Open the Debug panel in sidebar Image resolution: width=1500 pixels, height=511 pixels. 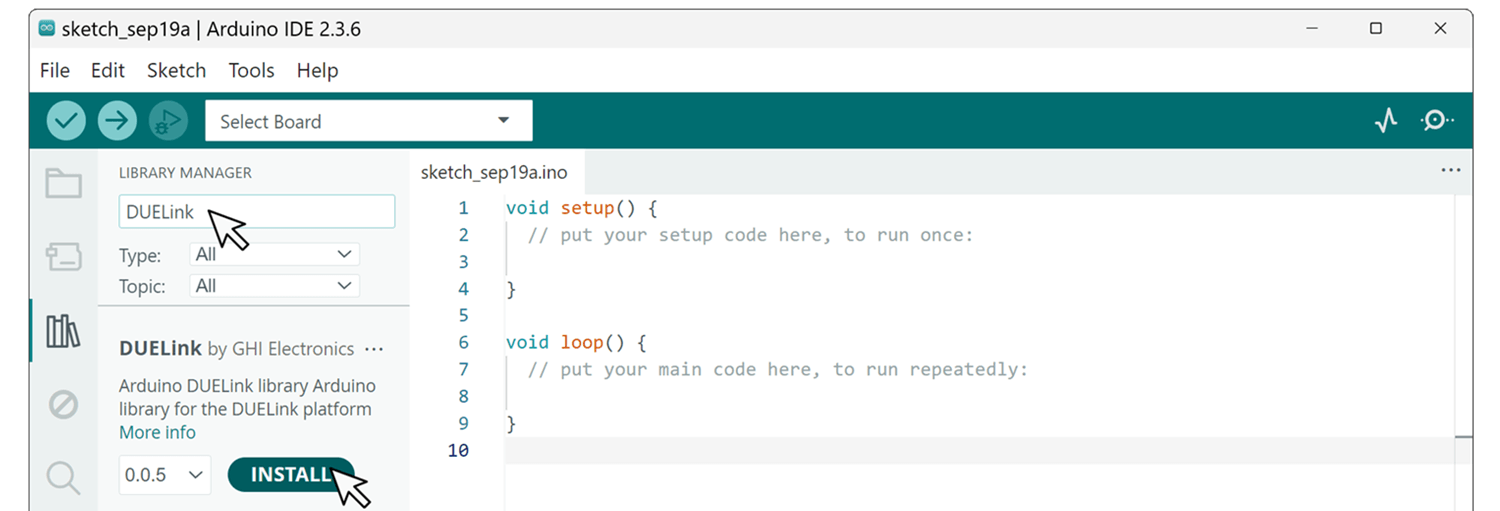pyautogui.click(x=63, y=405)
